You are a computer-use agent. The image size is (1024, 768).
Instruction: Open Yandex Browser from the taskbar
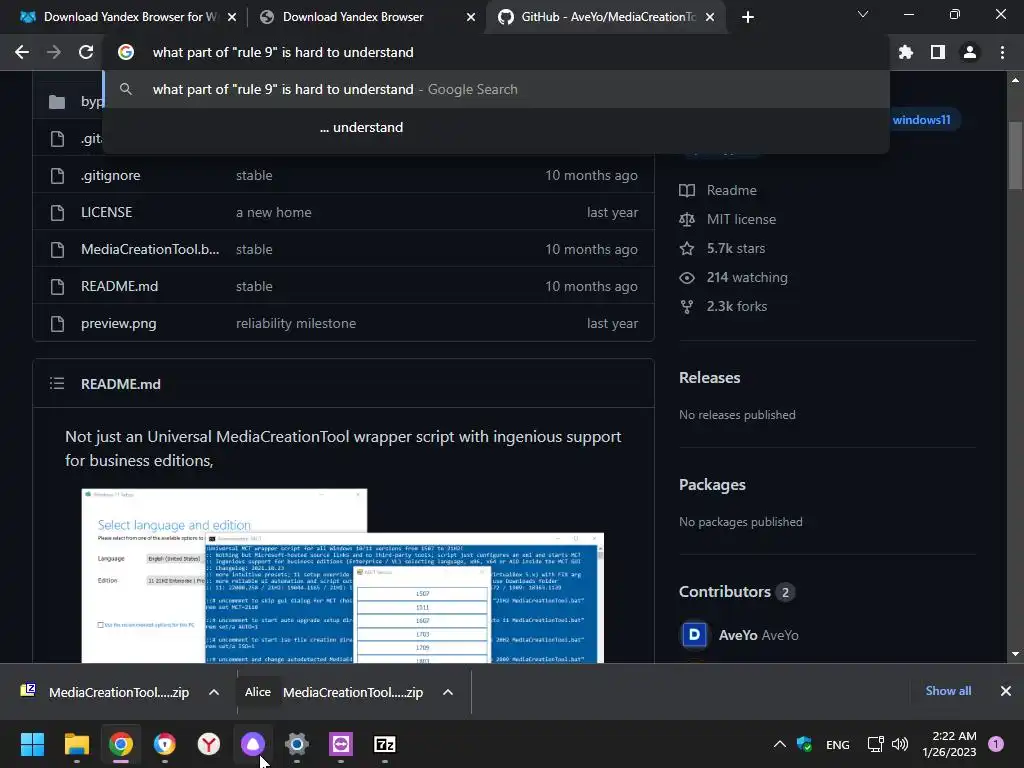click(209, 744)
